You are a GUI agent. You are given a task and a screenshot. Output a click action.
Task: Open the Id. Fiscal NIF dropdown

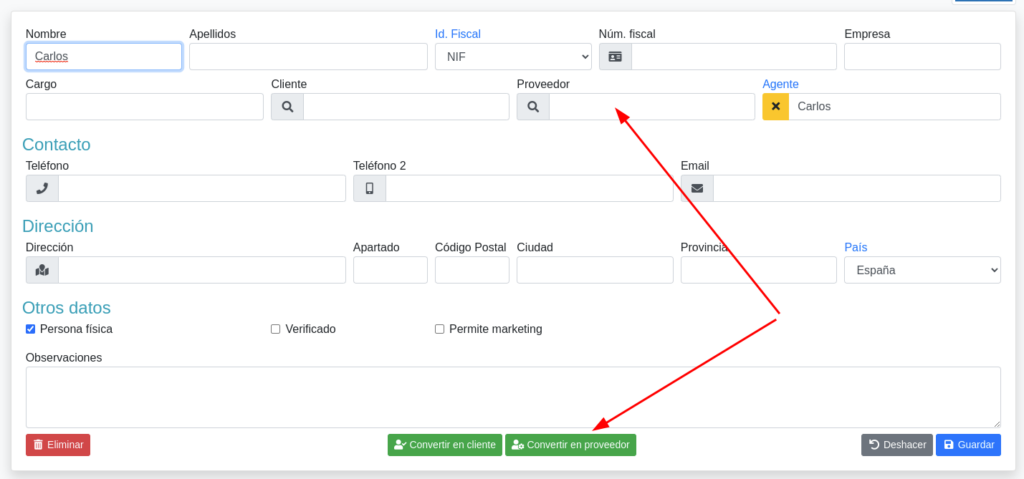pyautogui.click(x=513, y=57)
